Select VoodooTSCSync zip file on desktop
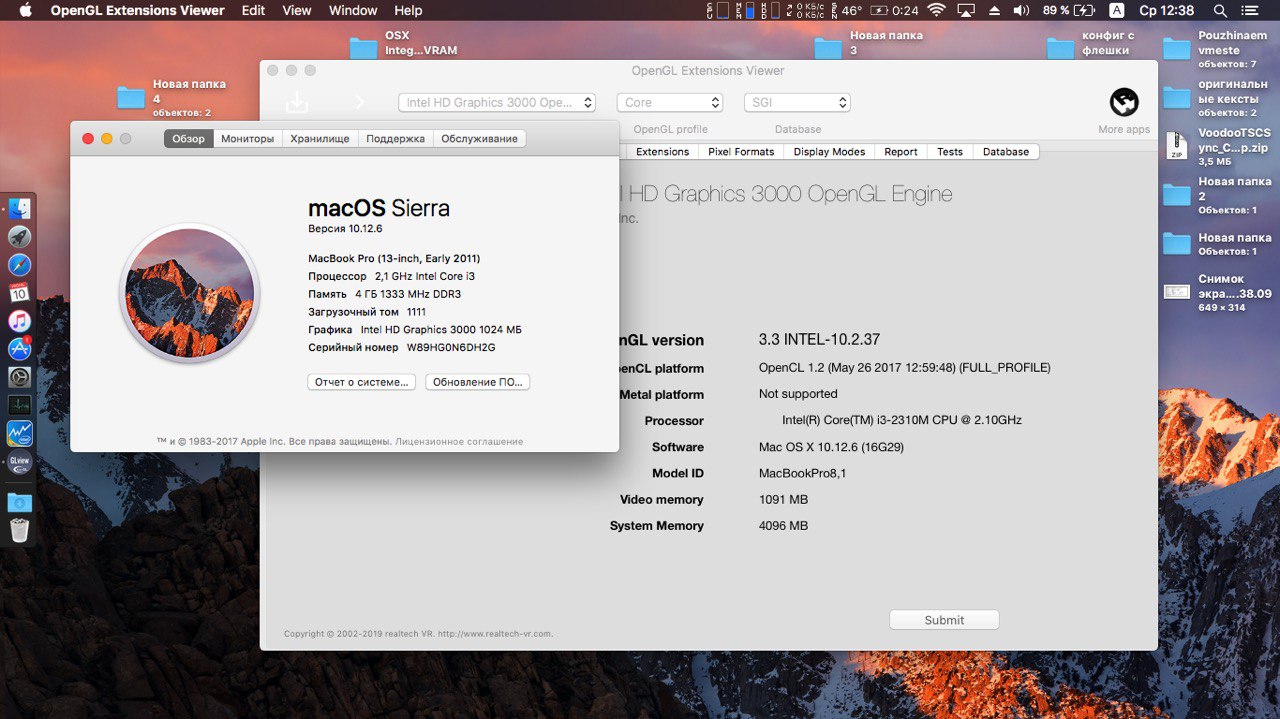The height and width of the screenshot is (719, 1280). coord(1177,147)
